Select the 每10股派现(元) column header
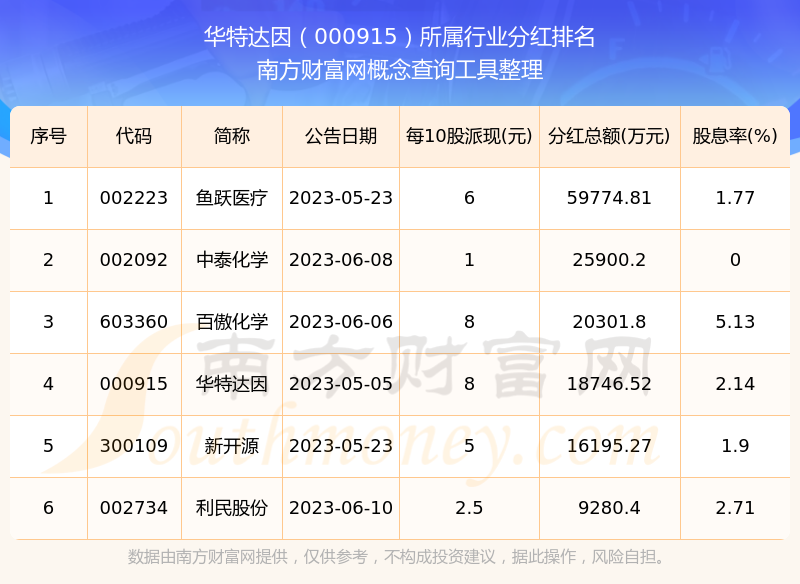Screen dimensions: 800x584 [469, 136]
